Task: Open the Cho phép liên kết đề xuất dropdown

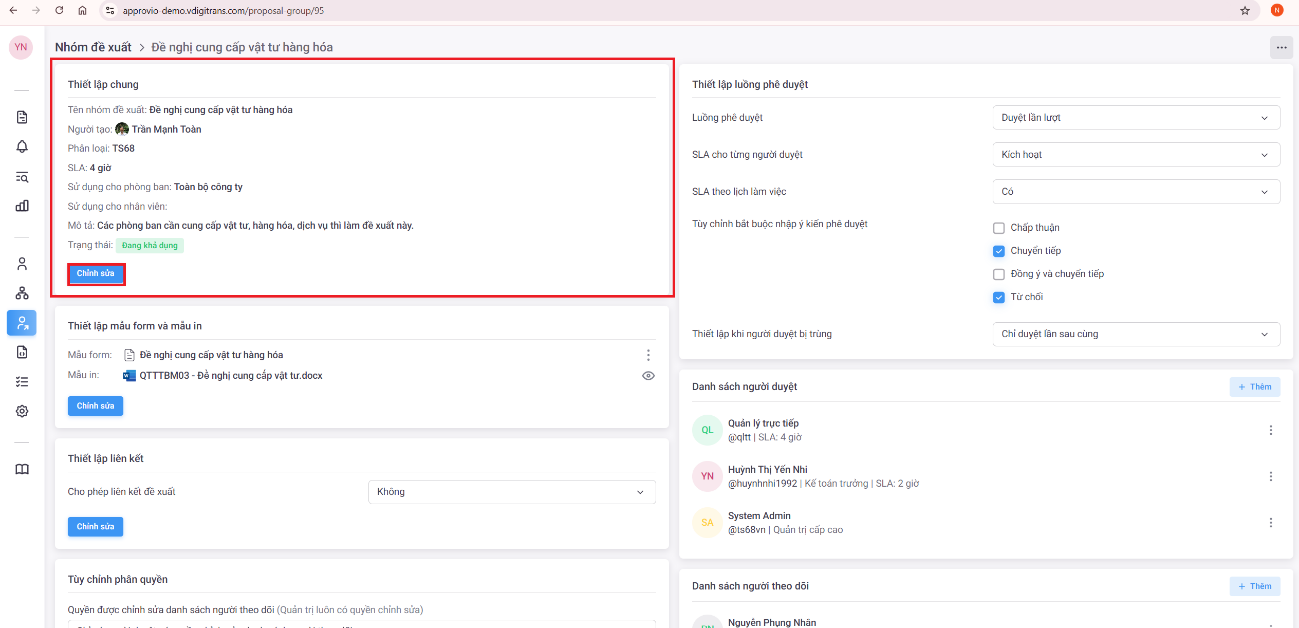Action: [511, 492]
